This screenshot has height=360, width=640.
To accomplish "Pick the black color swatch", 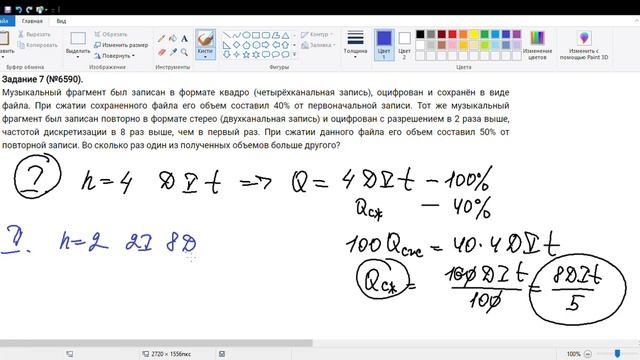I will [420, 34].
